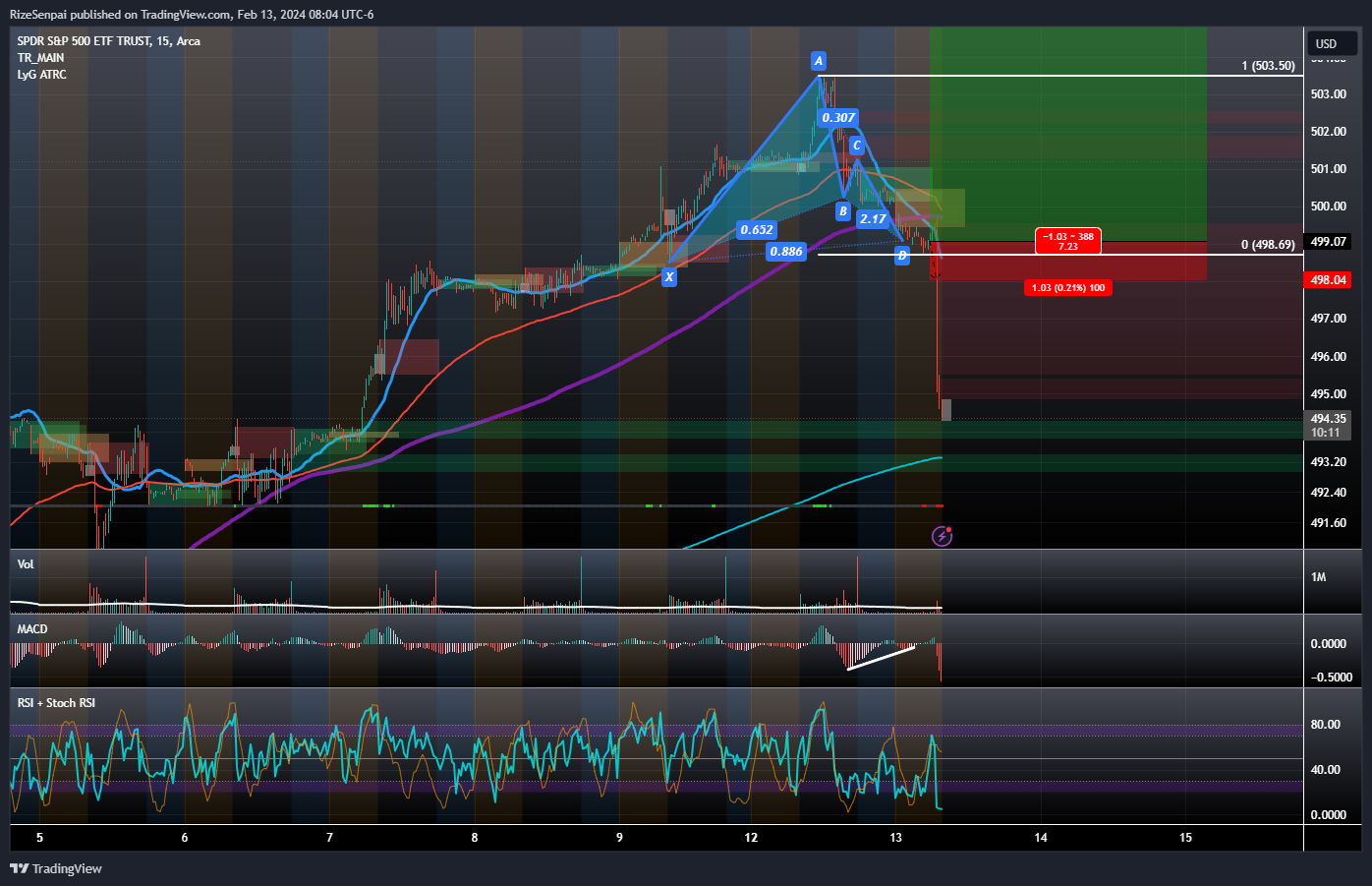Select harmonic pattern point X label
The height and width of the screenshot is (886, 1372).
(669, 276)
